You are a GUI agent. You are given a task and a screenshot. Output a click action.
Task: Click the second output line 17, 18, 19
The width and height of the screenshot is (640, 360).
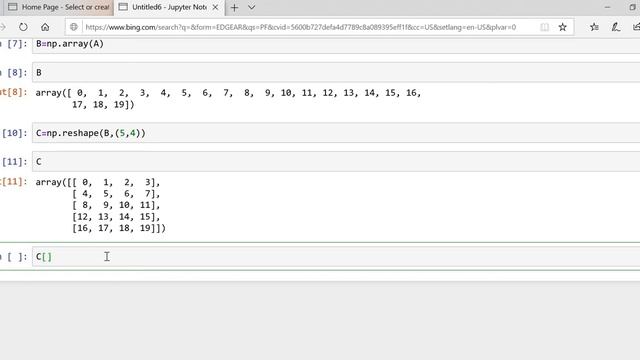click(103, 104)
